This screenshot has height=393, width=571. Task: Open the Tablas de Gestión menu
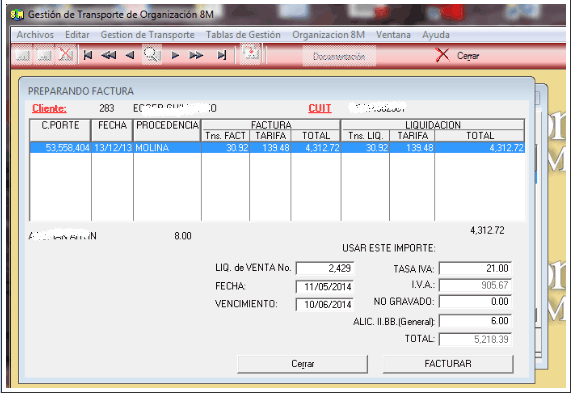click(x=243, y=35)
